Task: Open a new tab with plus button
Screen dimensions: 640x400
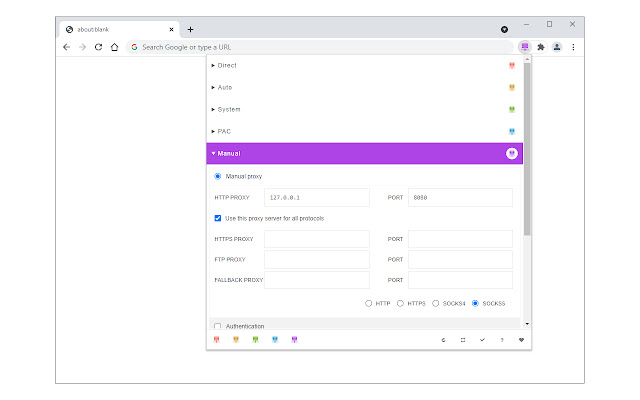Action: coord(190,29)
